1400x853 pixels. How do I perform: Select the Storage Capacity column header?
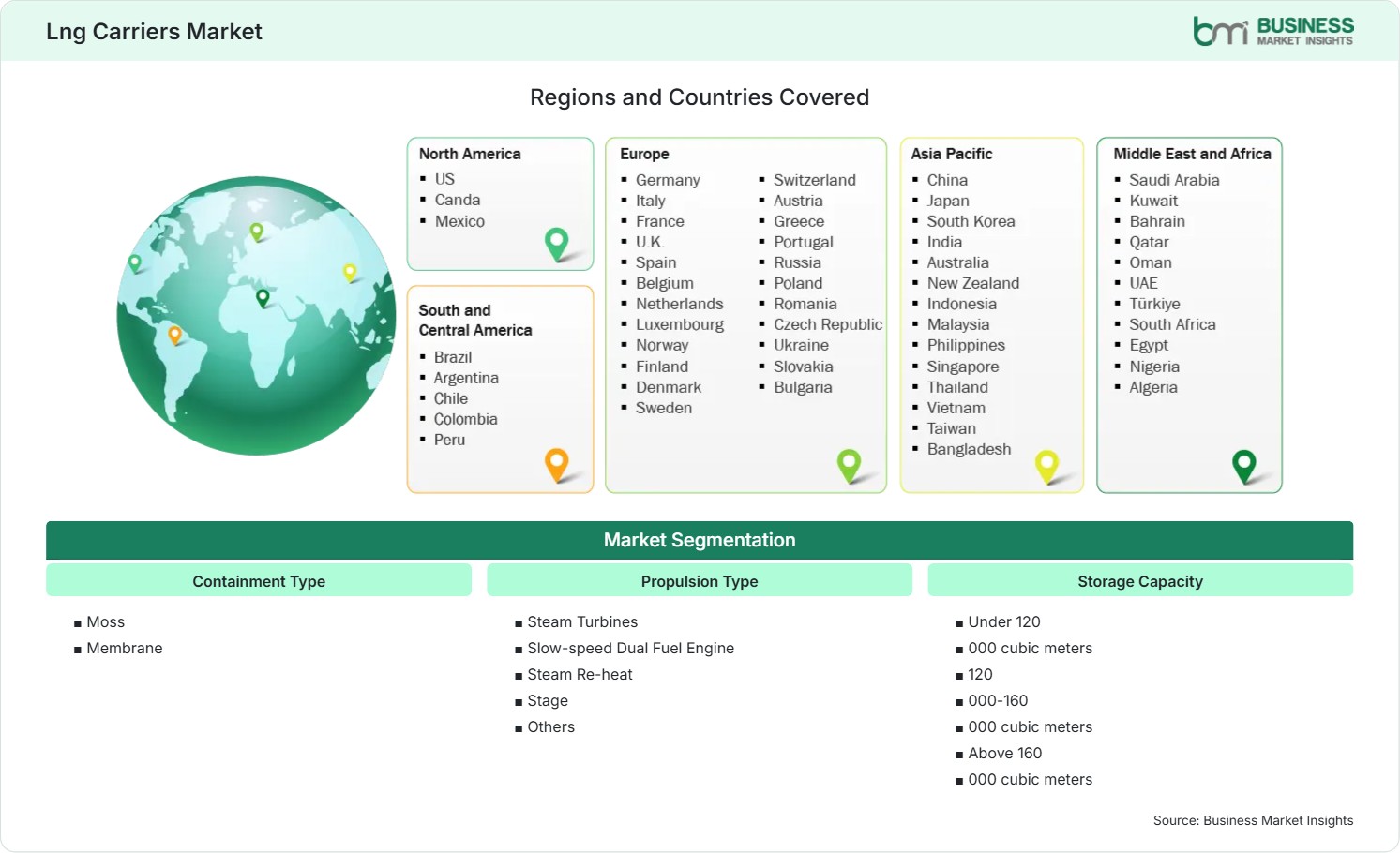(1140, 581)
